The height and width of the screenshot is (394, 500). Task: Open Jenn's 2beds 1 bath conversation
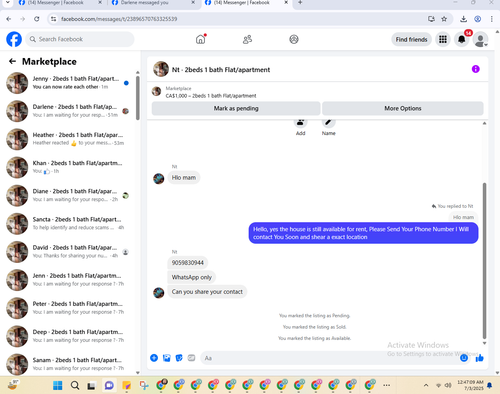(68, 280)
